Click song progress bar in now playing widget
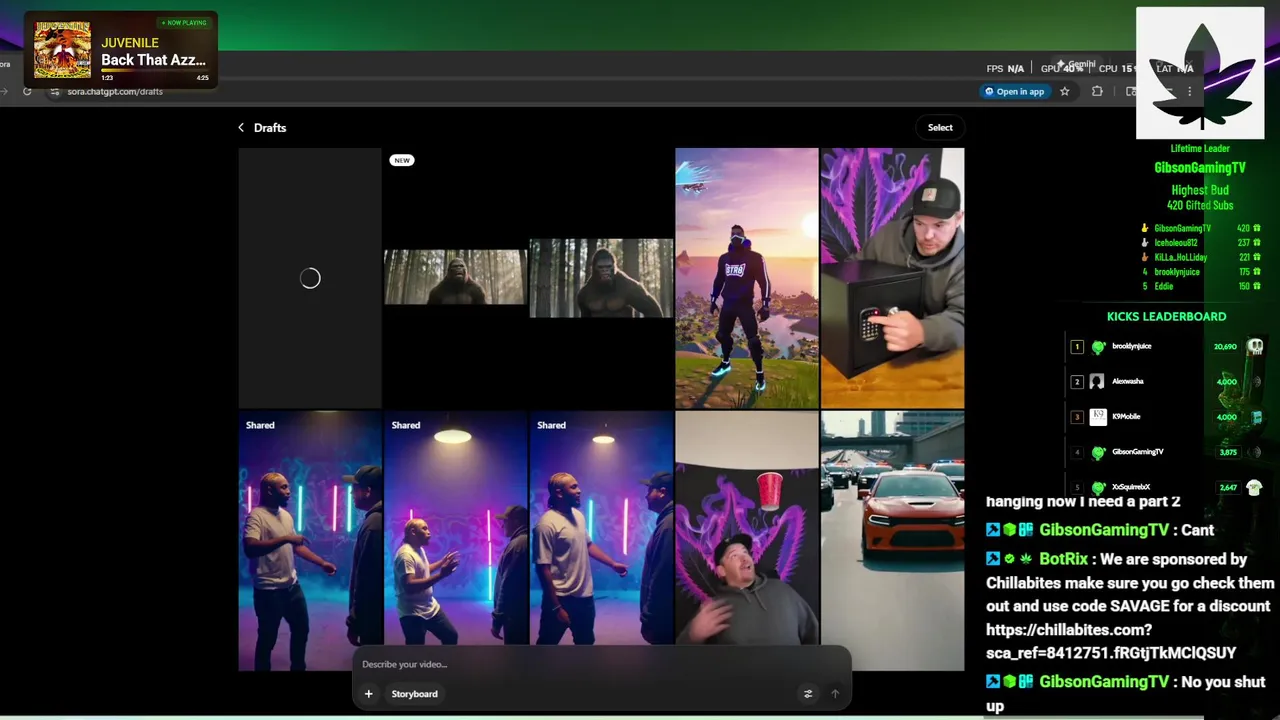The width and height of the screenshot is (1280, 720). coord(155,71)
